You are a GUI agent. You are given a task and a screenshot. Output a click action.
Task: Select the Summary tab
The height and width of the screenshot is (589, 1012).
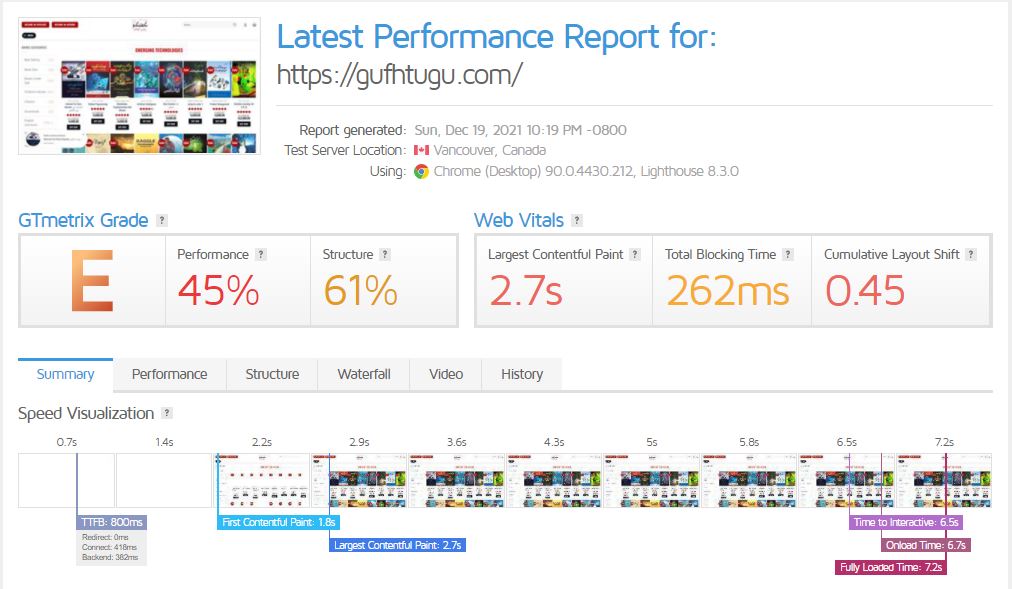click(x=65, y=374)
